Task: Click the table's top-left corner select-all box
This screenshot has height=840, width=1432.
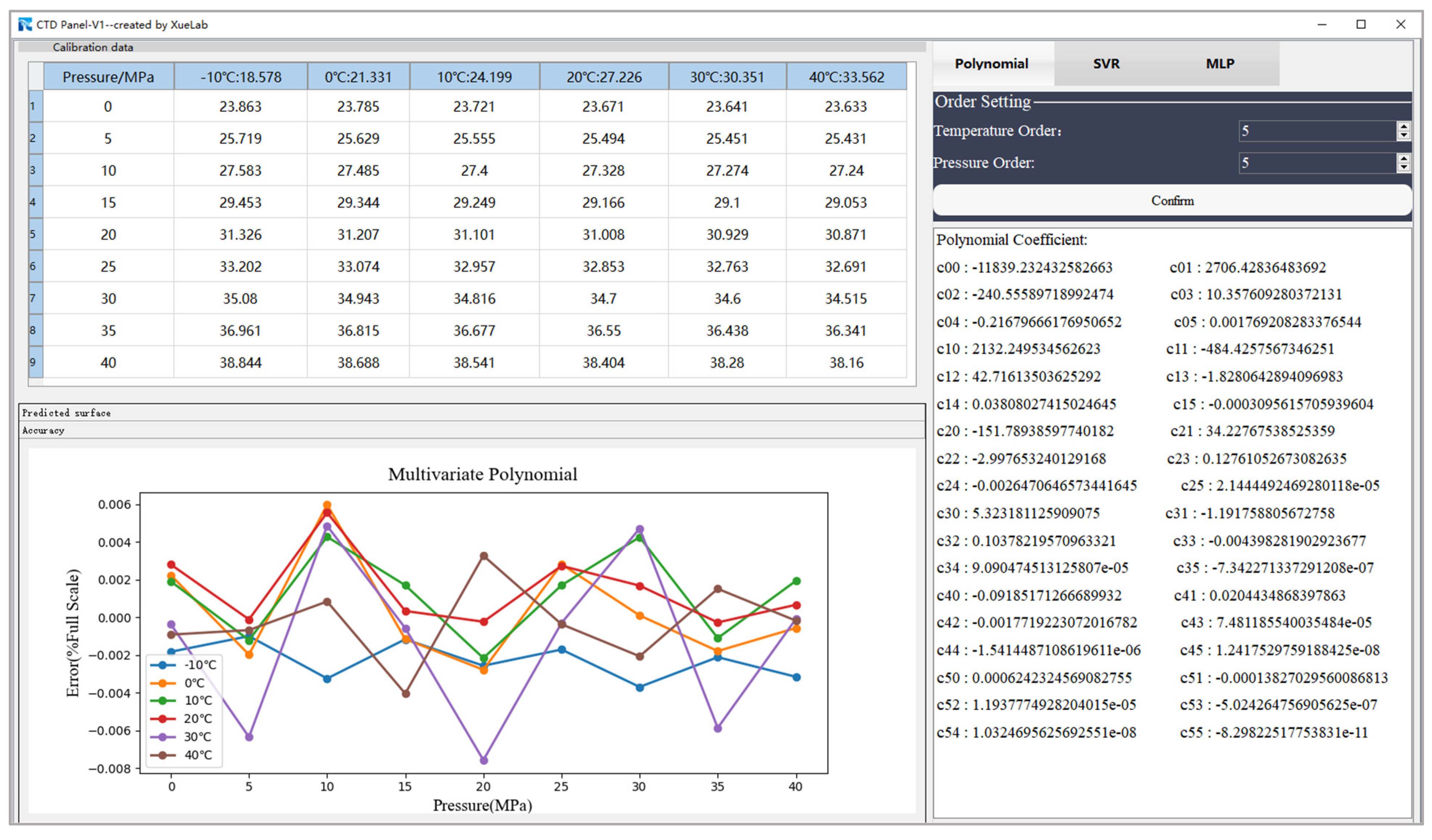Action: [36, 76]
